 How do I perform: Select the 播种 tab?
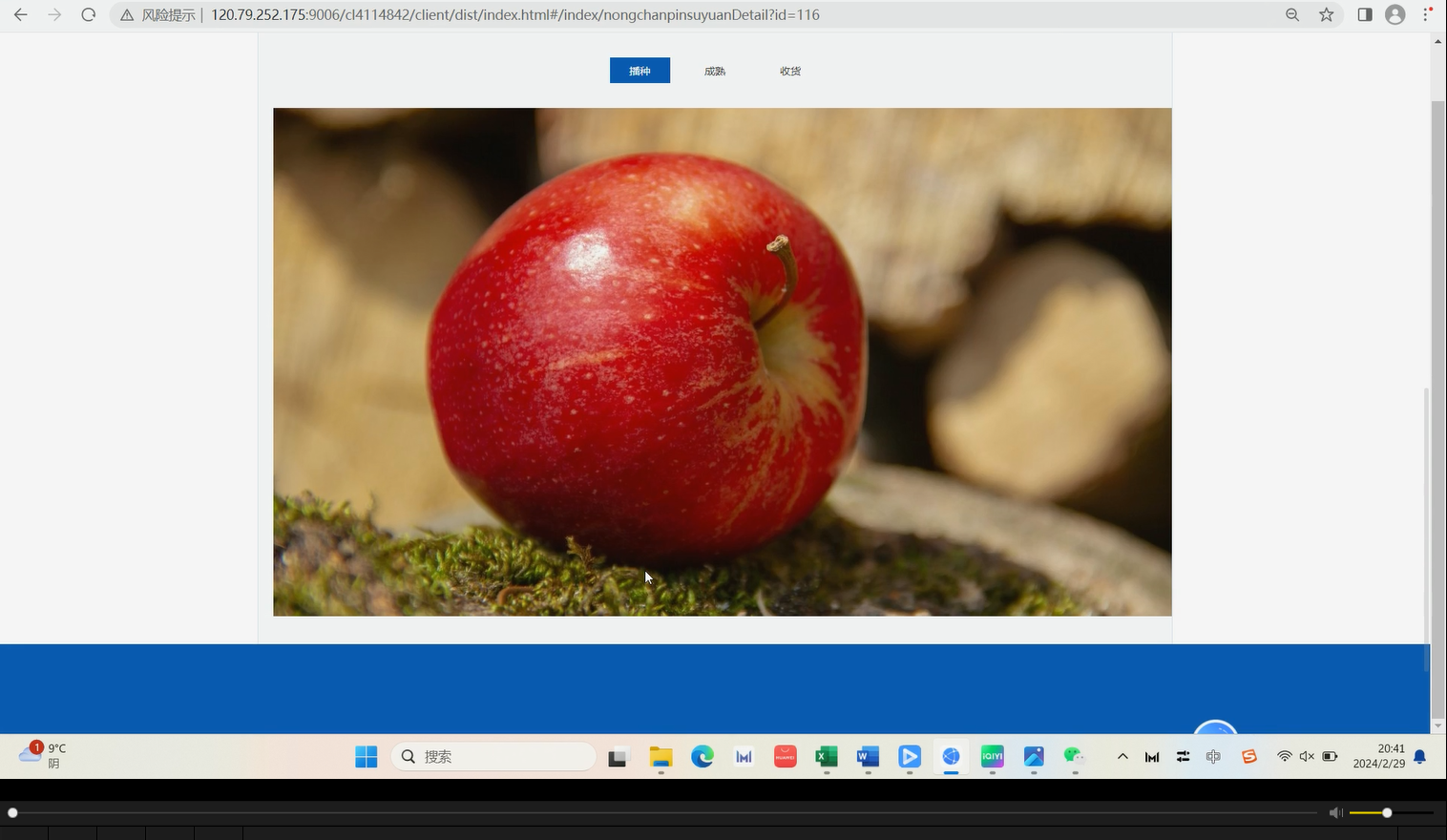(x=640, y=71)
